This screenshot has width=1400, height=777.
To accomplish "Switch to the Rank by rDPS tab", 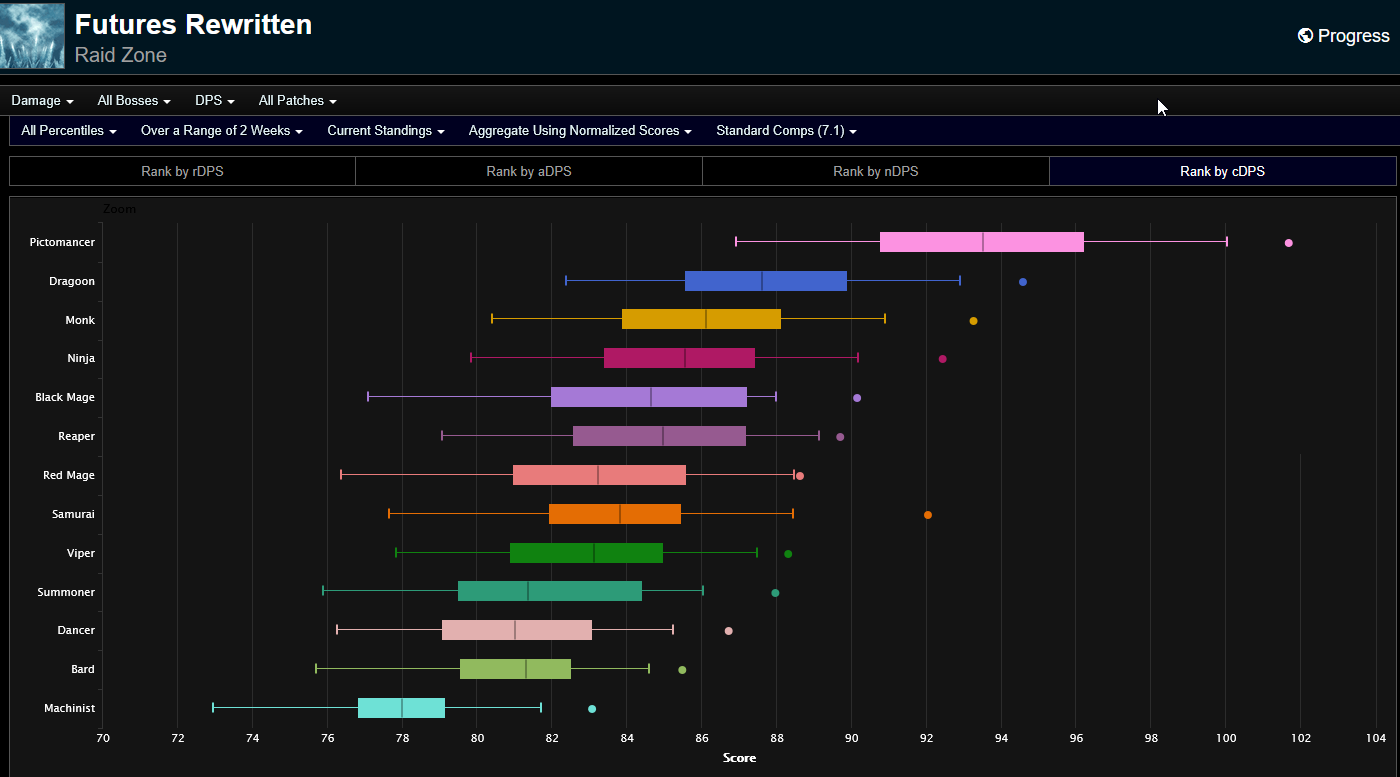I will 182,171.
